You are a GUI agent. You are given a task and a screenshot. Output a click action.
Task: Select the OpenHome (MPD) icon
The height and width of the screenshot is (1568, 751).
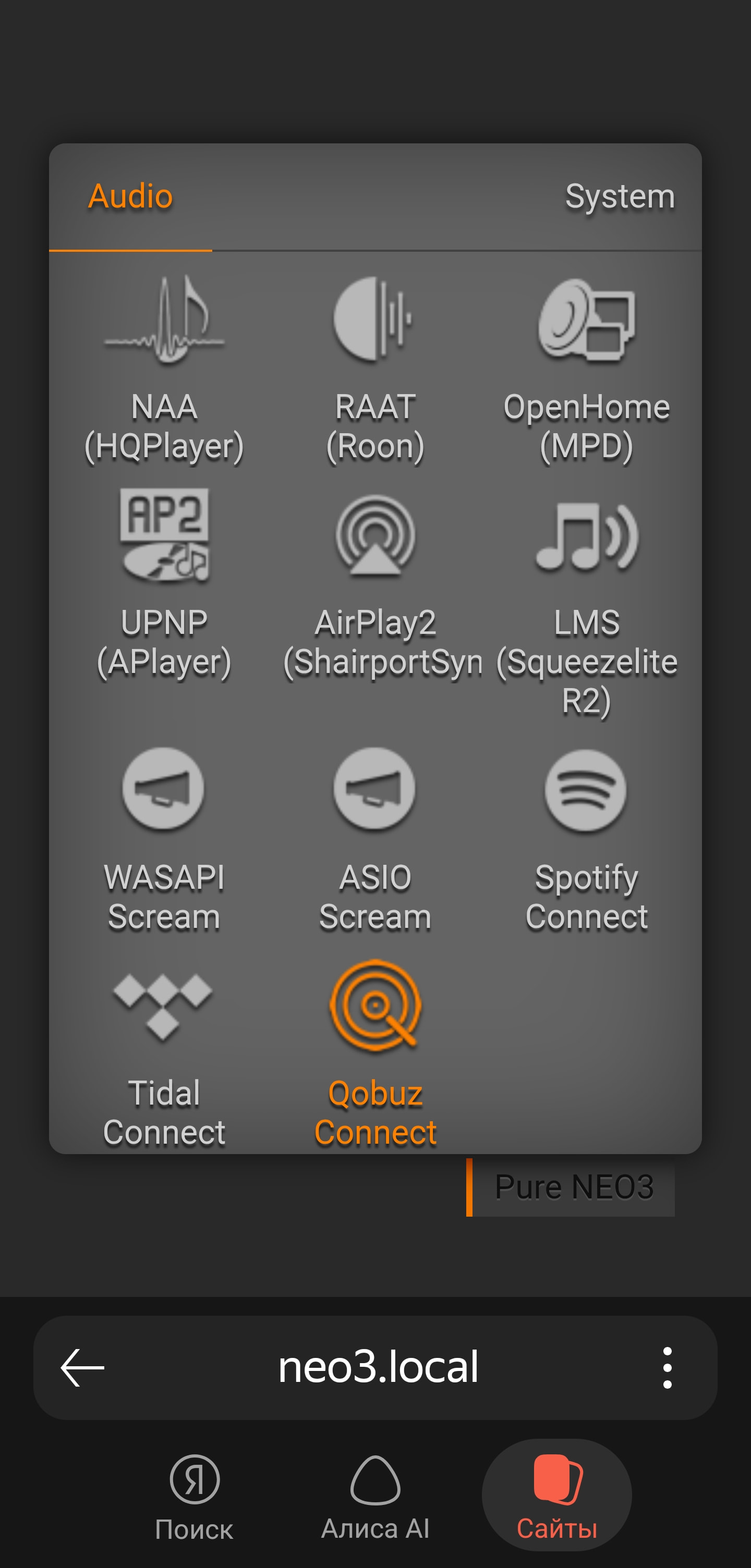(x=586, y=319)
